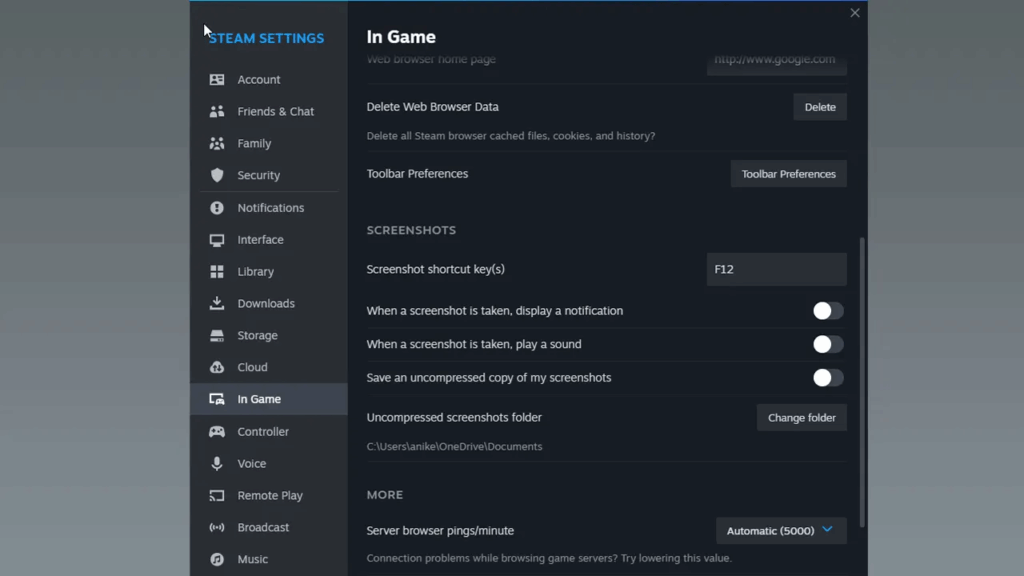Switch to Voice settings label
This screenshot has width=1024, height=576.
click(251, 464)
